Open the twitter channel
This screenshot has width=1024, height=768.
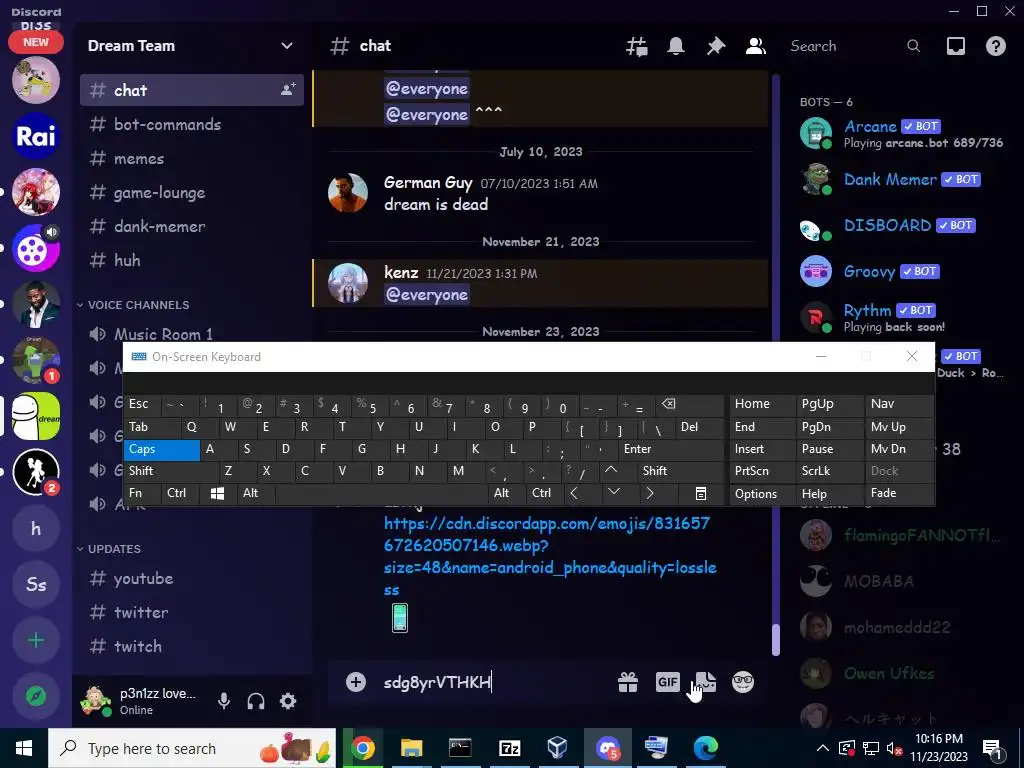click(192, 612)
